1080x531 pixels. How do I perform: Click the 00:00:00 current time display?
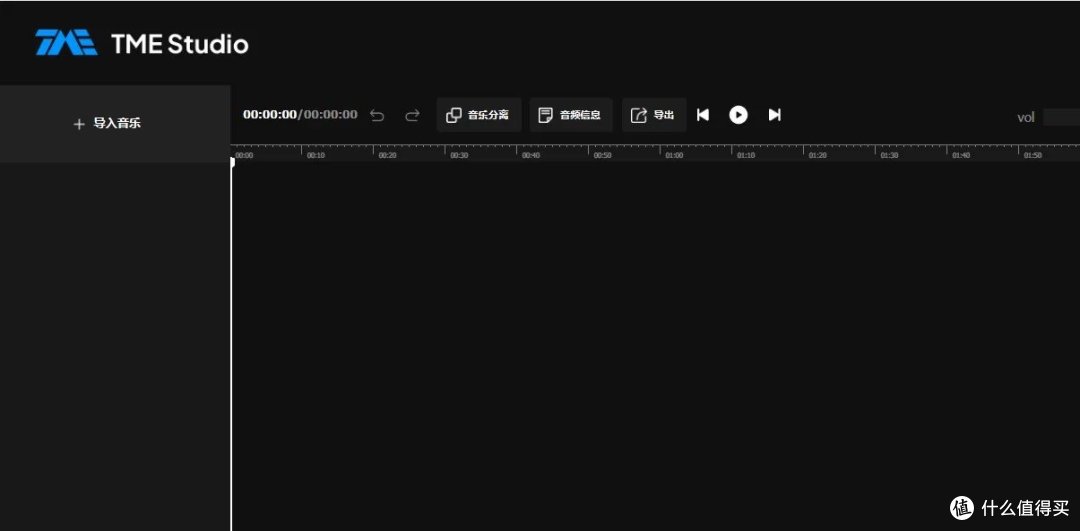(x=269, y=114)
